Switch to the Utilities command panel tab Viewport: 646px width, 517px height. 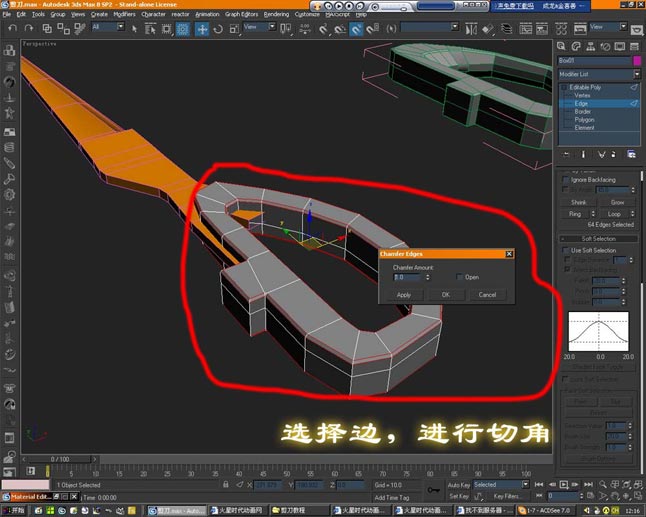[x=634, y=46]
